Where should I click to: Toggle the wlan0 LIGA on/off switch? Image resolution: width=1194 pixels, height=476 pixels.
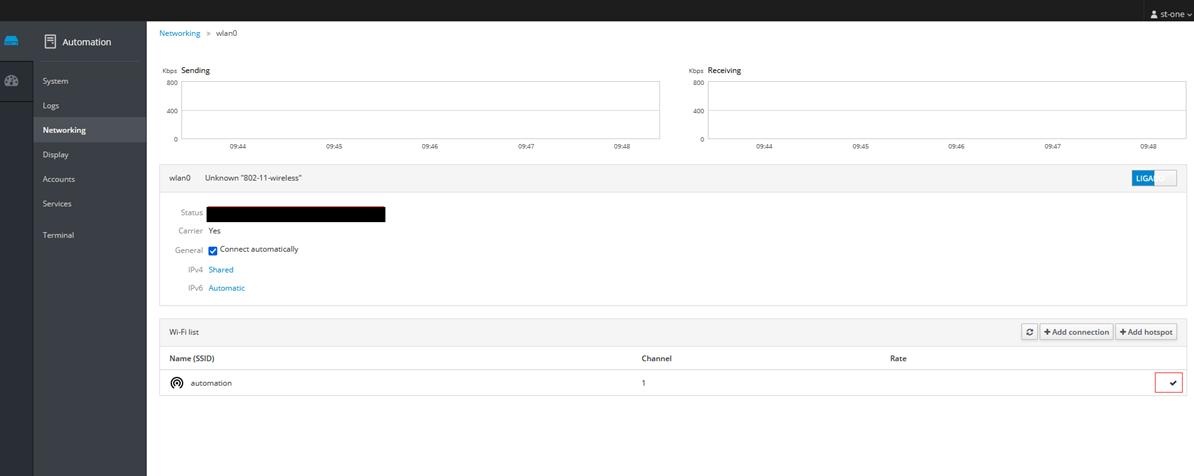(x=1154, y=178)
